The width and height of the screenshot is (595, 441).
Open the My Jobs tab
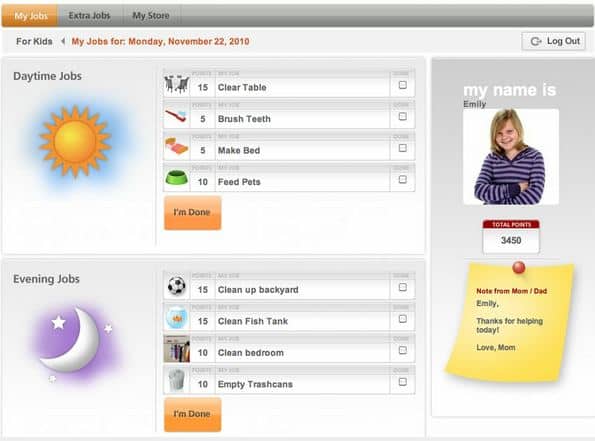click(x=30, y=16)
